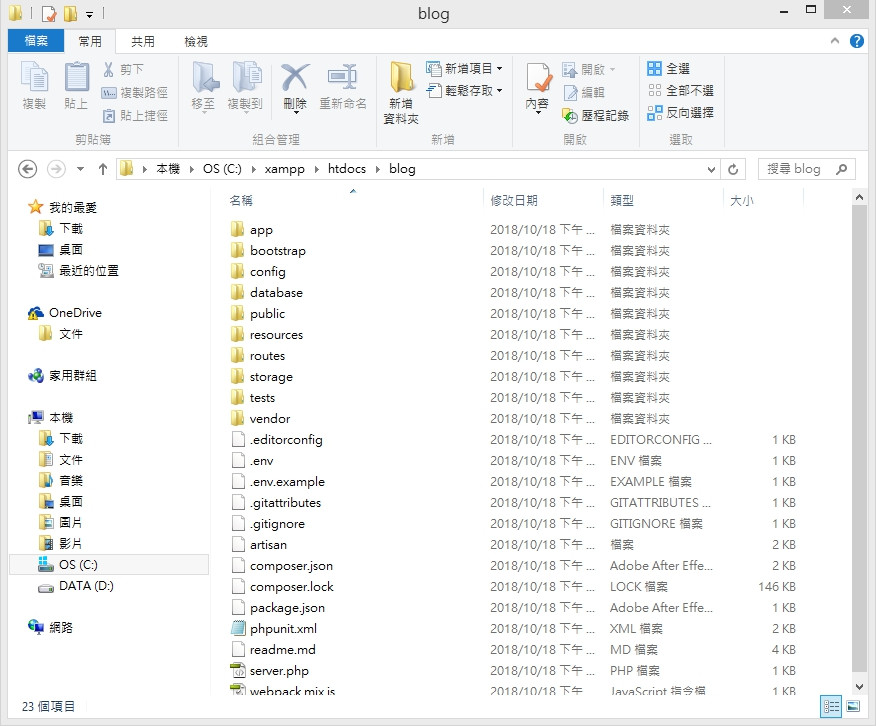The width and height of the screenshot is (876, 726).
Task: Select the phpunit.xml file
Action: click(283, 629)
